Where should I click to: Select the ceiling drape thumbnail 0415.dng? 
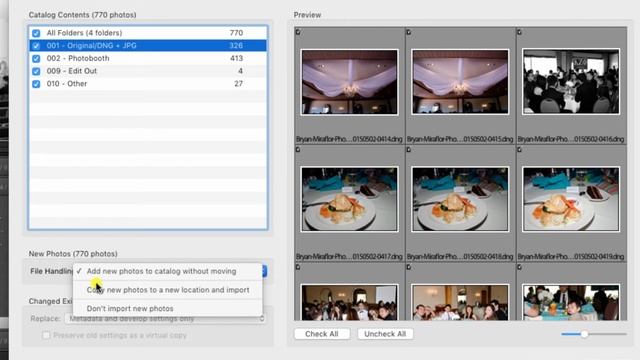pyautogui.click(x=460, y=82)
